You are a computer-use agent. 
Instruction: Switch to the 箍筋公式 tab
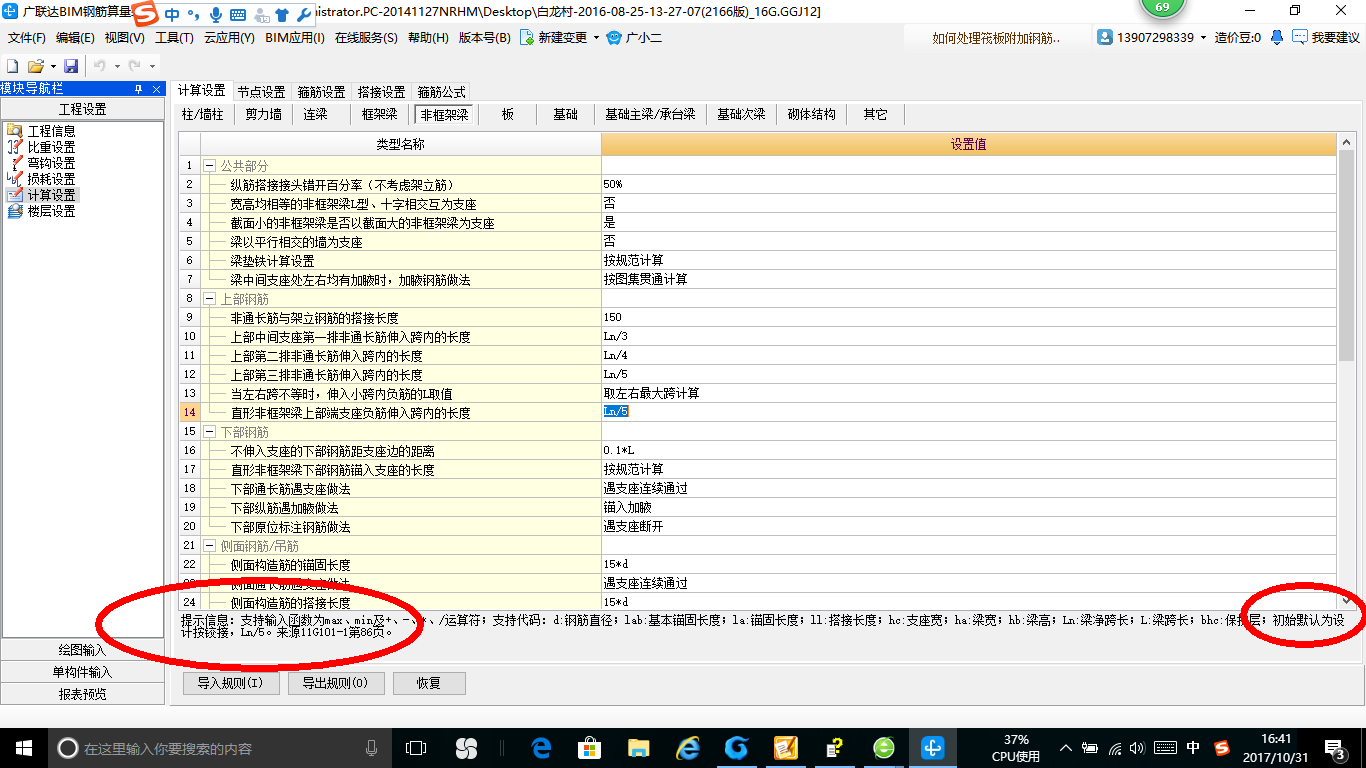click(x=441, y=91)
